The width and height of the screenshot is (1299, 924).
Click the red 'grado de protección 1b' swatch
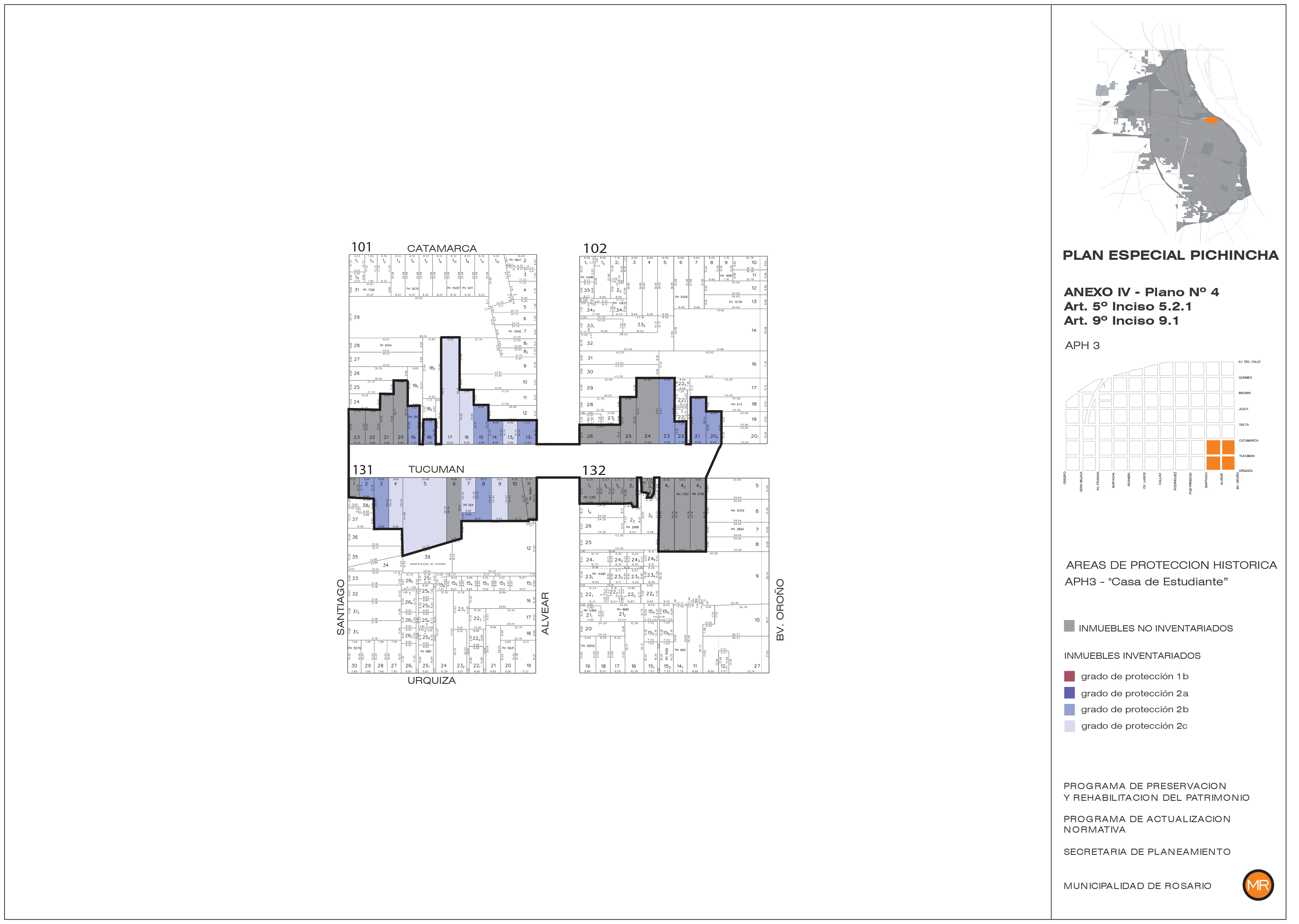(1069, 676)
